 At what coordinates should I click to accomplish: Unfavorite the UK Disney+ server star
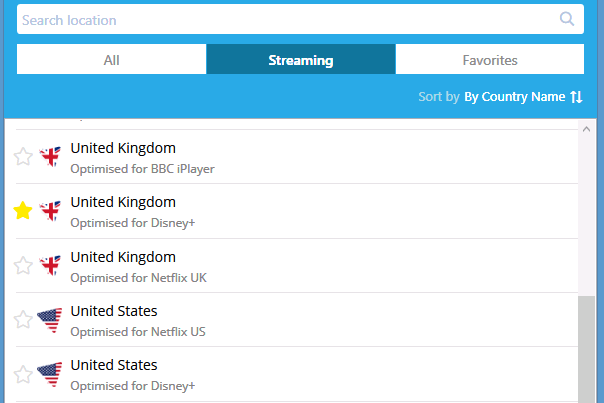pyautogui.click(x=23, y=211)
